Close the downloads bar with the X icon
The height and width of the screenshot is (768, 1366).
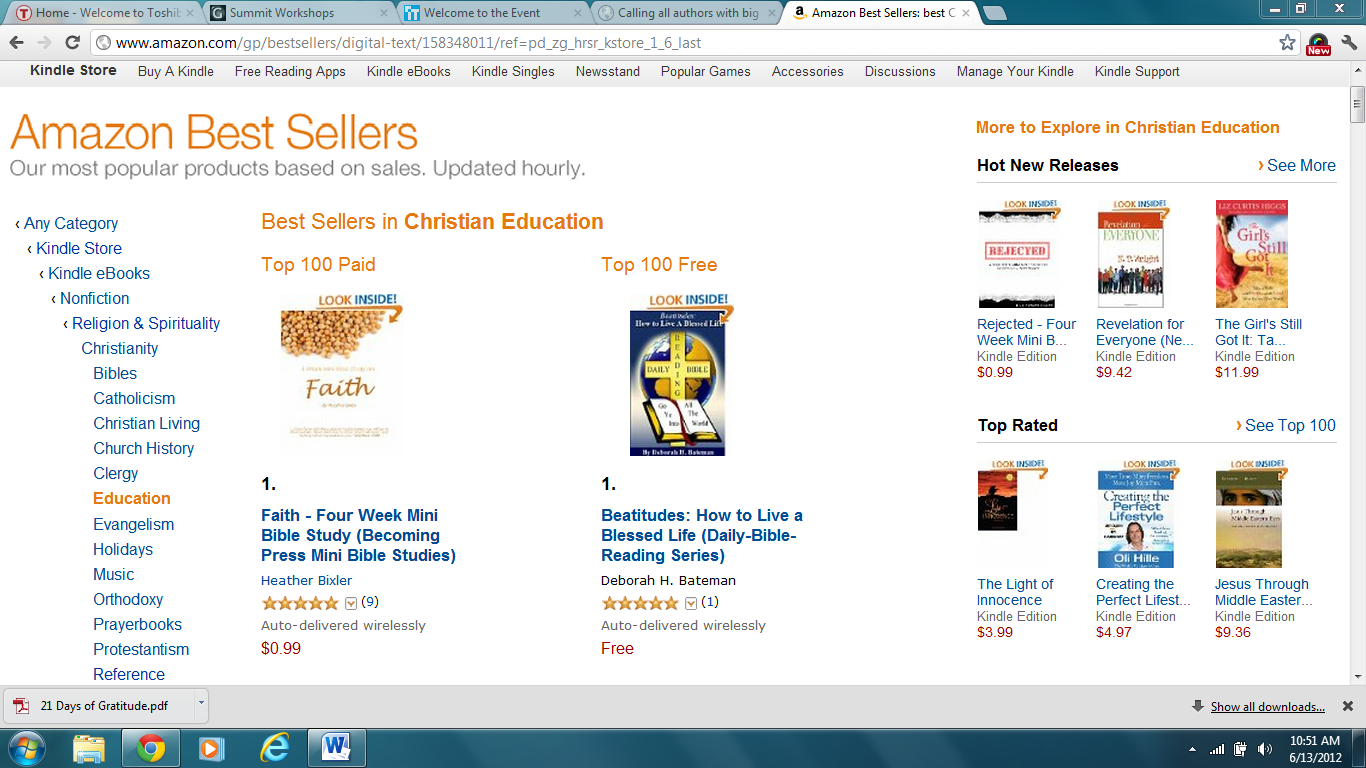(1347, 706)
